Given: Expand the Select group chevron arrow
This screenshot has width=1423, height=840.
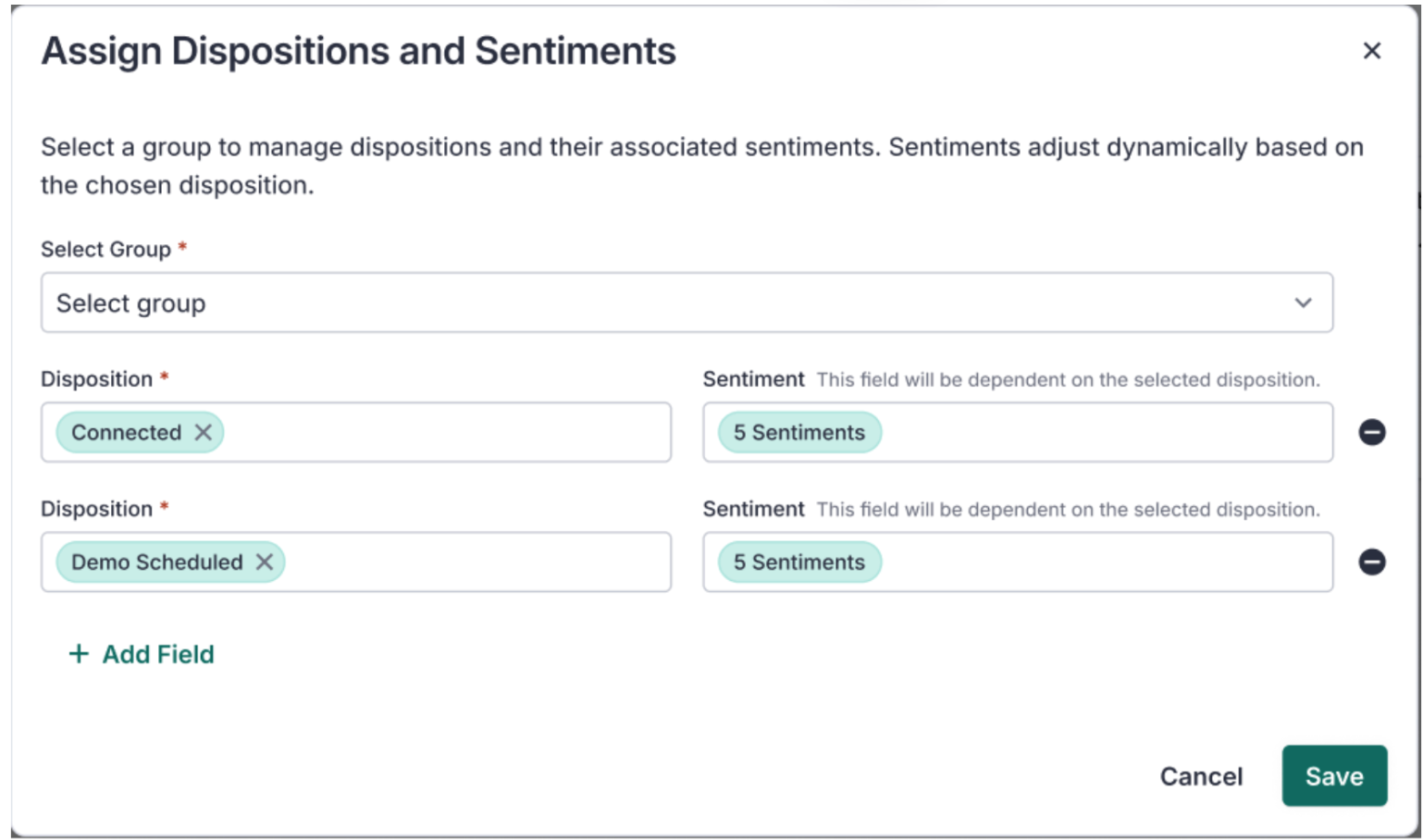Looking at the screenshot, I should 1303,303.
